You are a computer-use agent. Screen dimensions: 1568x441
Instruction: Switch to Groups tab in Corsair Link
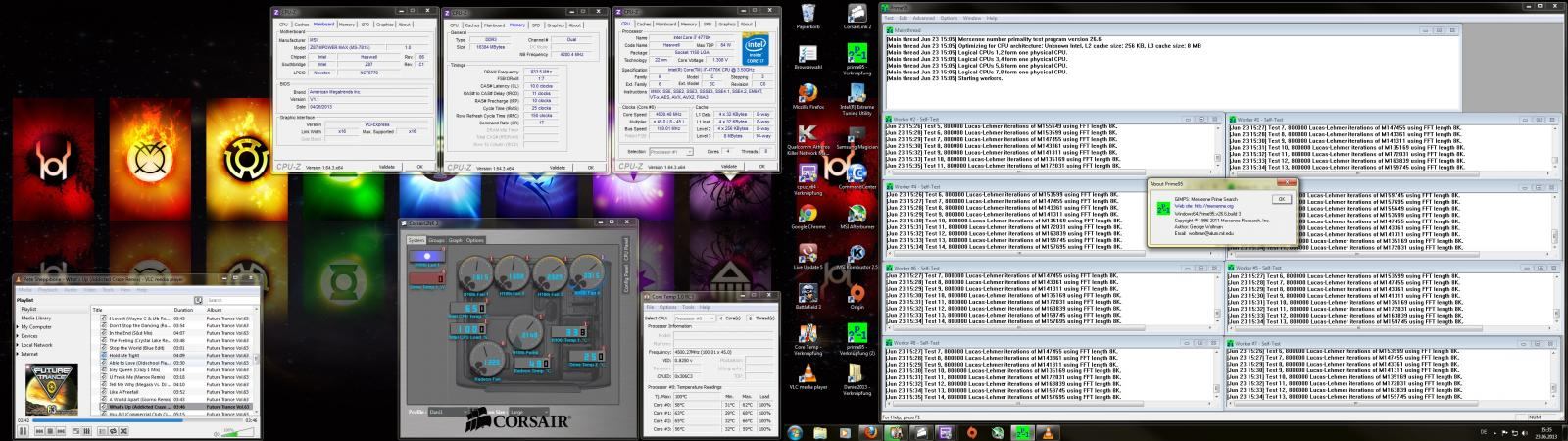click(x=436, y=239)
